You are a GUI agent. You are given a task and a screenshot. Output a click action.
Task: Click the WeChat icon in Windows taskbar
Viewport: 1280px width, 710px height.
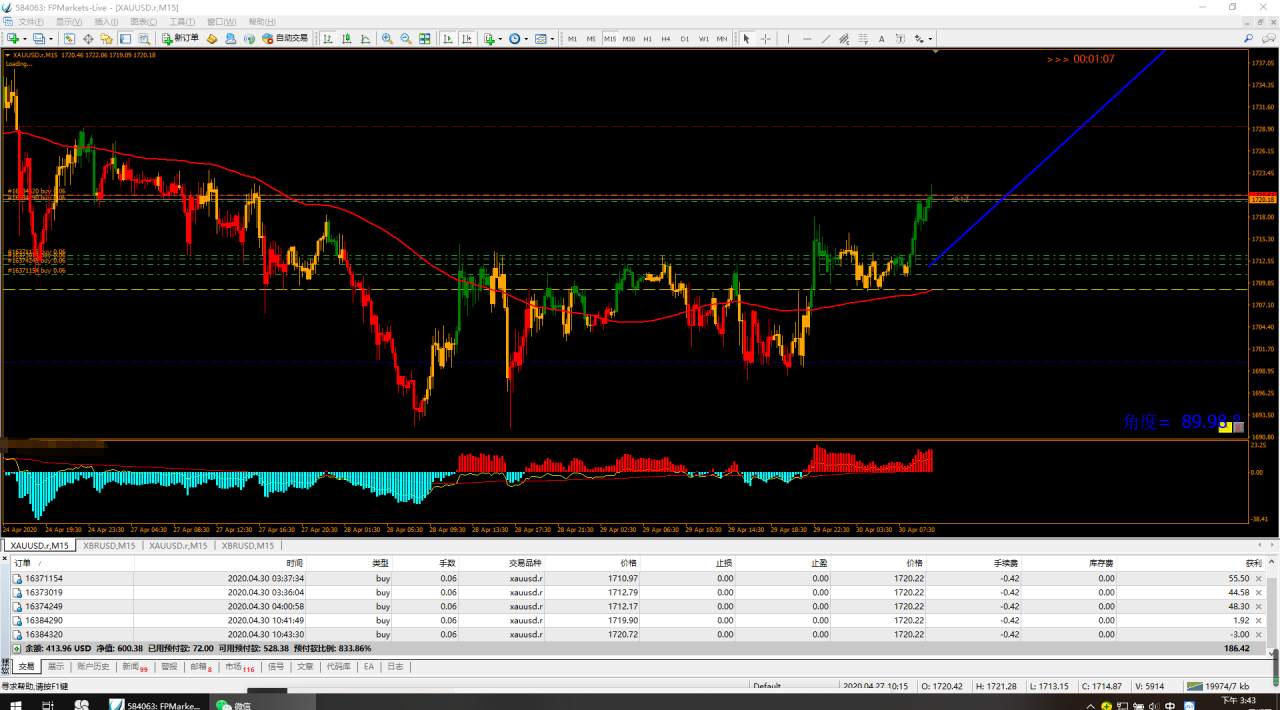click(x=223, y=704)
